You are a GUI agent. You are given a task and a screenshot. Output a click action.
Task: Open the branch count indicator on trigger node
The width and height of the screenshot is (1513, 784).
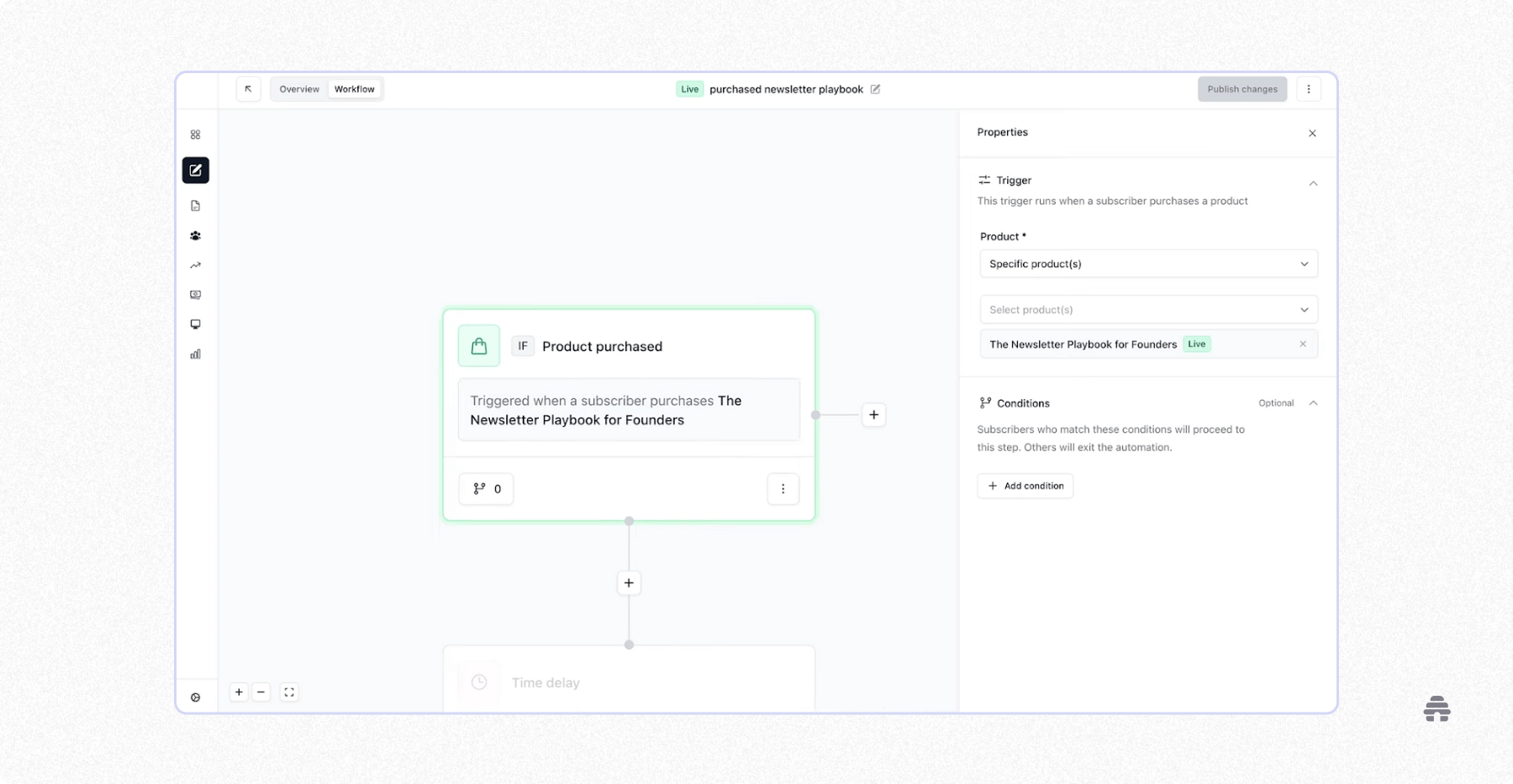486,488
